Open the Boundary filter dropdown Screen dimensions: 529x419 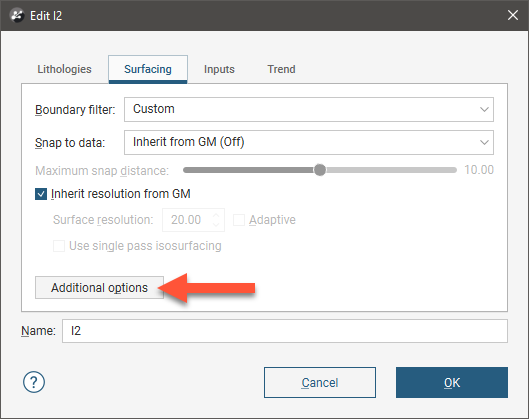coord(309,109)
